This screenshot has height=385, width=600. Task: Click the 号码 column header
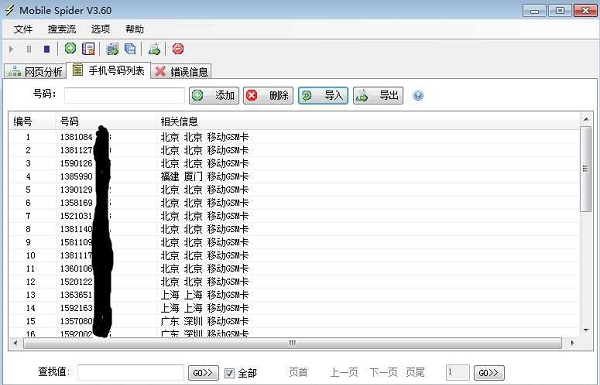click(x=106, y=122)
